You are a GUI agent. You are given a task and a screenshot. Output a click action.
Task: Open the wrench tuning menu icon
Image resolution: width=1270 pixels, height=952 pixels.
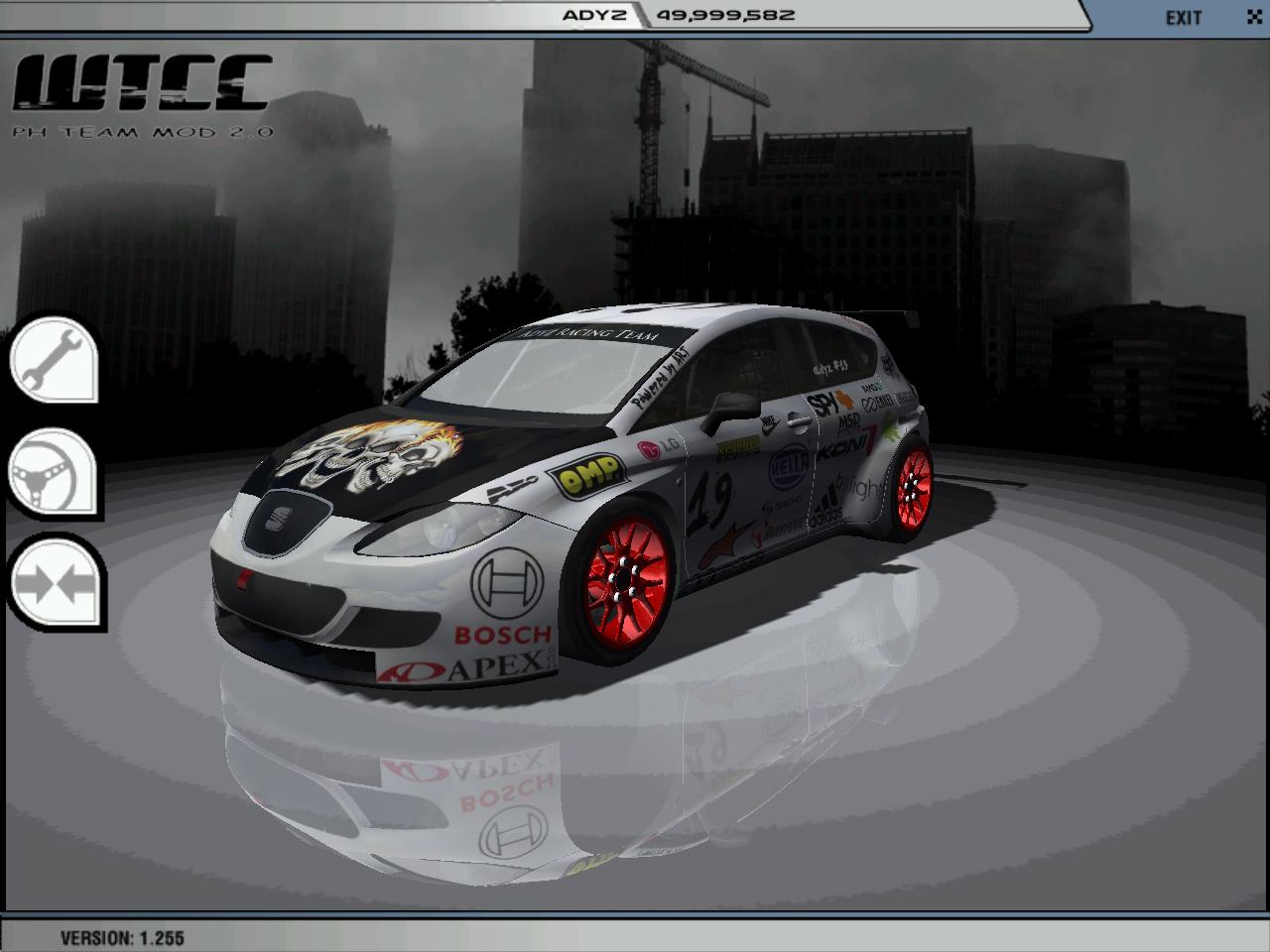[x=55, y=359]
